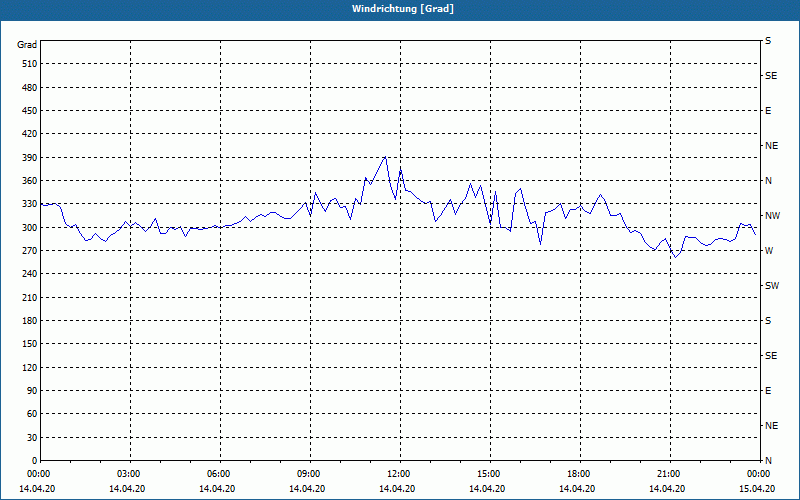Click the W compass label
The height and width of the screenshot is (500, 800).
769,251
